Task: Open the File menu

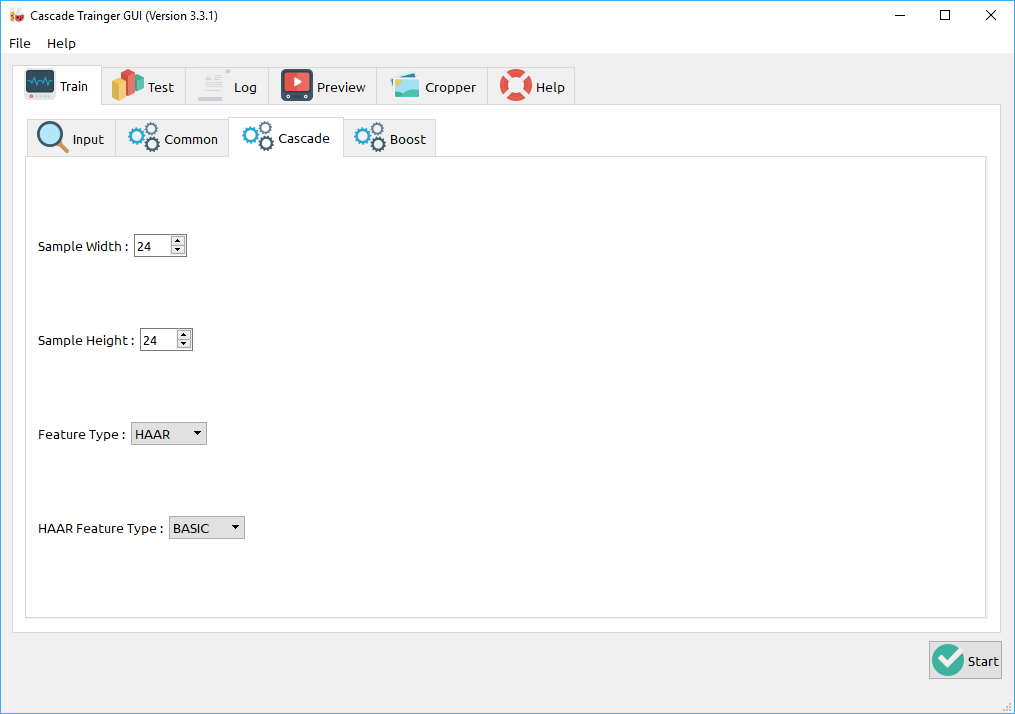Action: pyautogui.click(x=19, y=43)
